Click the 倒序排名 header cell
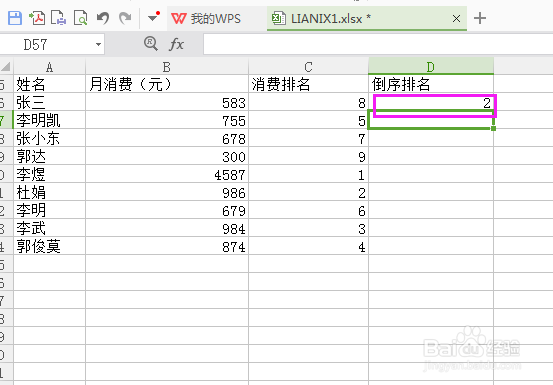This screenshot has width=553, height=385. 431,84
